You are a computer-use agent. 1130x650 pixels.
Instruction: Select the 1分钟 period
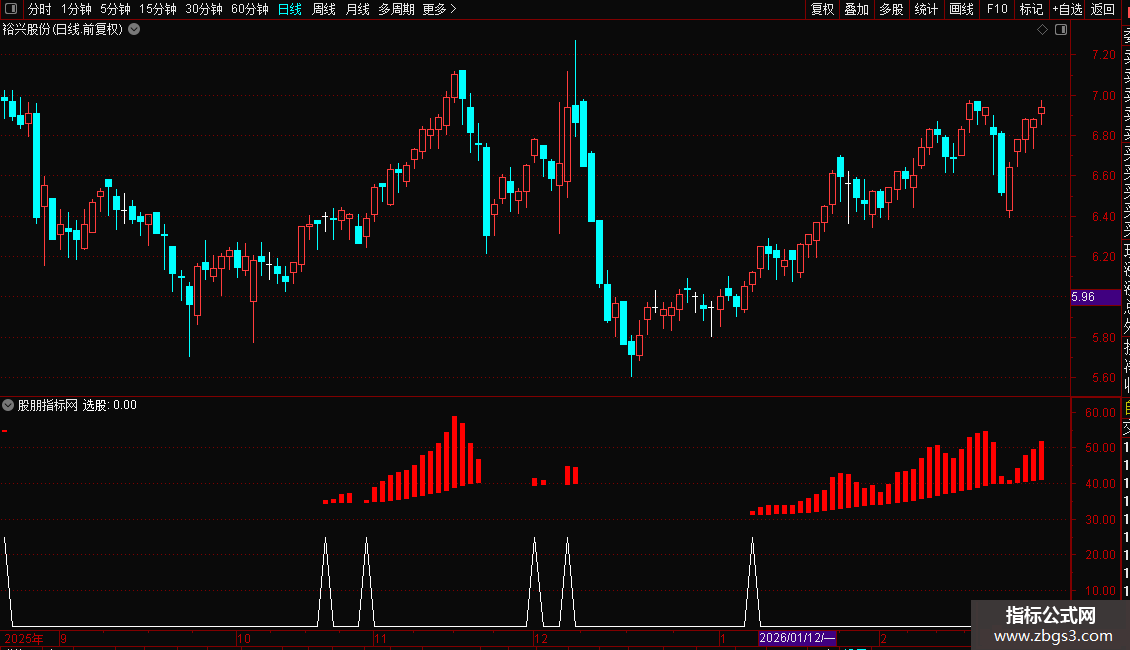point(76,9)
